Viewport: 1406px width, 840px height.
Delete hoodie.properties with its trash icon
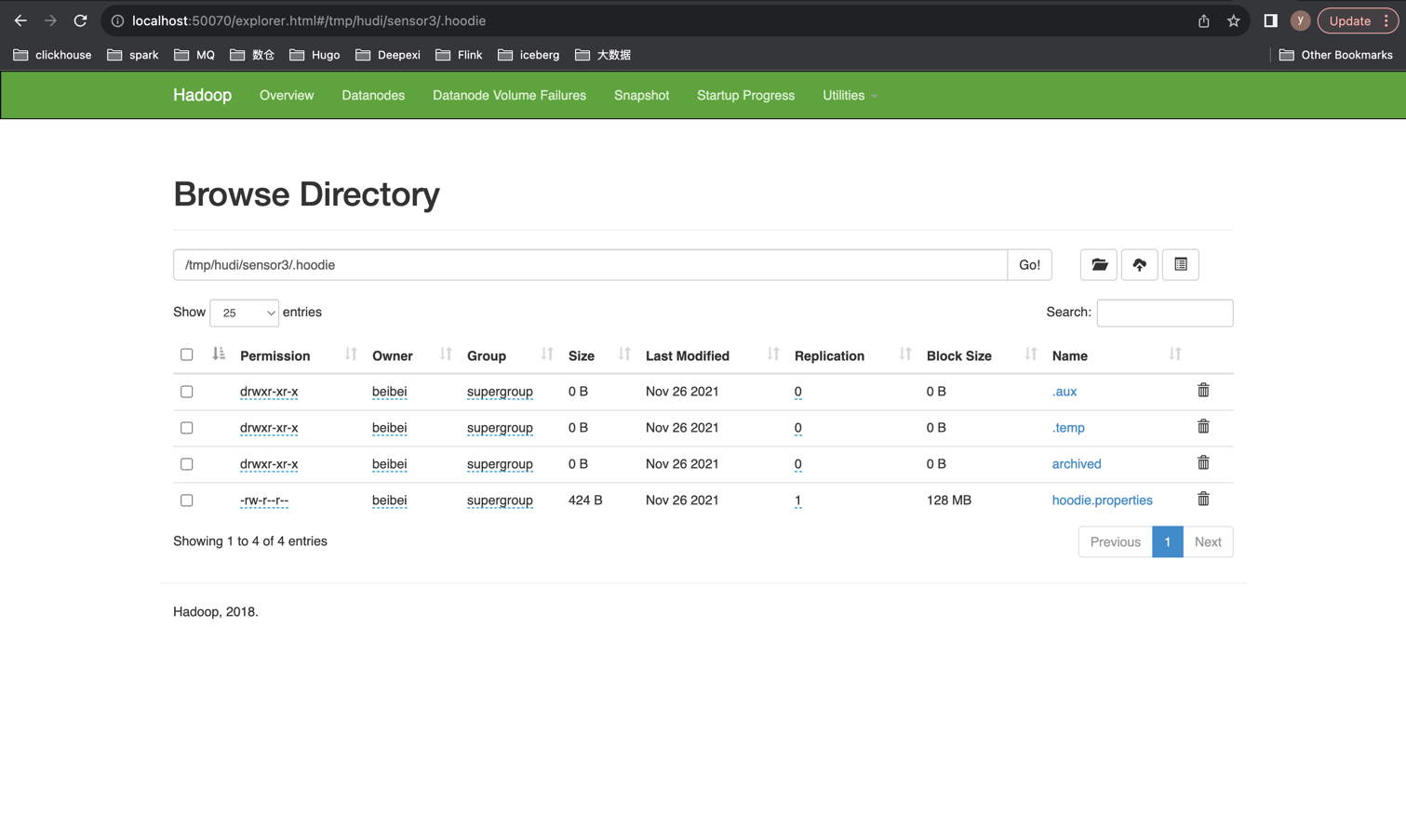1203,500
